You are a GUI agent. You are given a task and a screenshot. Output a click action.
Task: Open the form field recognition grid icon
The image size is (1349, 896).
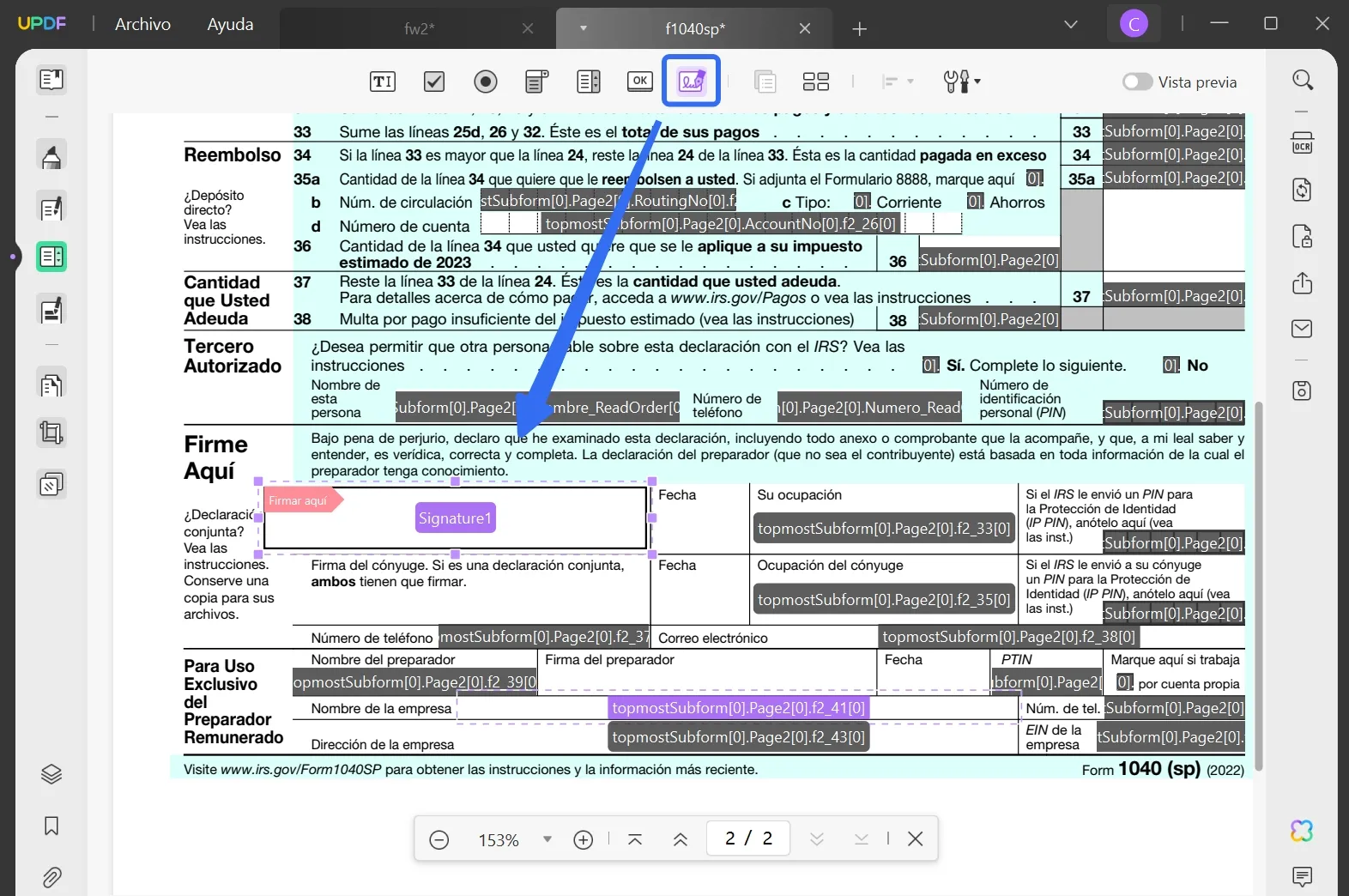(816, 82)
